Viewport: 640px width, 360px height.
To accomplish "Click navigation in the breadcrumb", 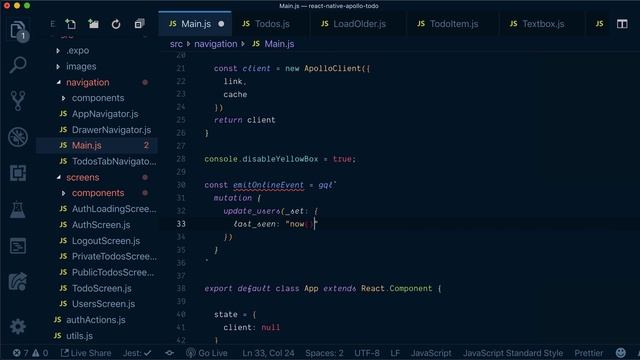I will point(216,44).
